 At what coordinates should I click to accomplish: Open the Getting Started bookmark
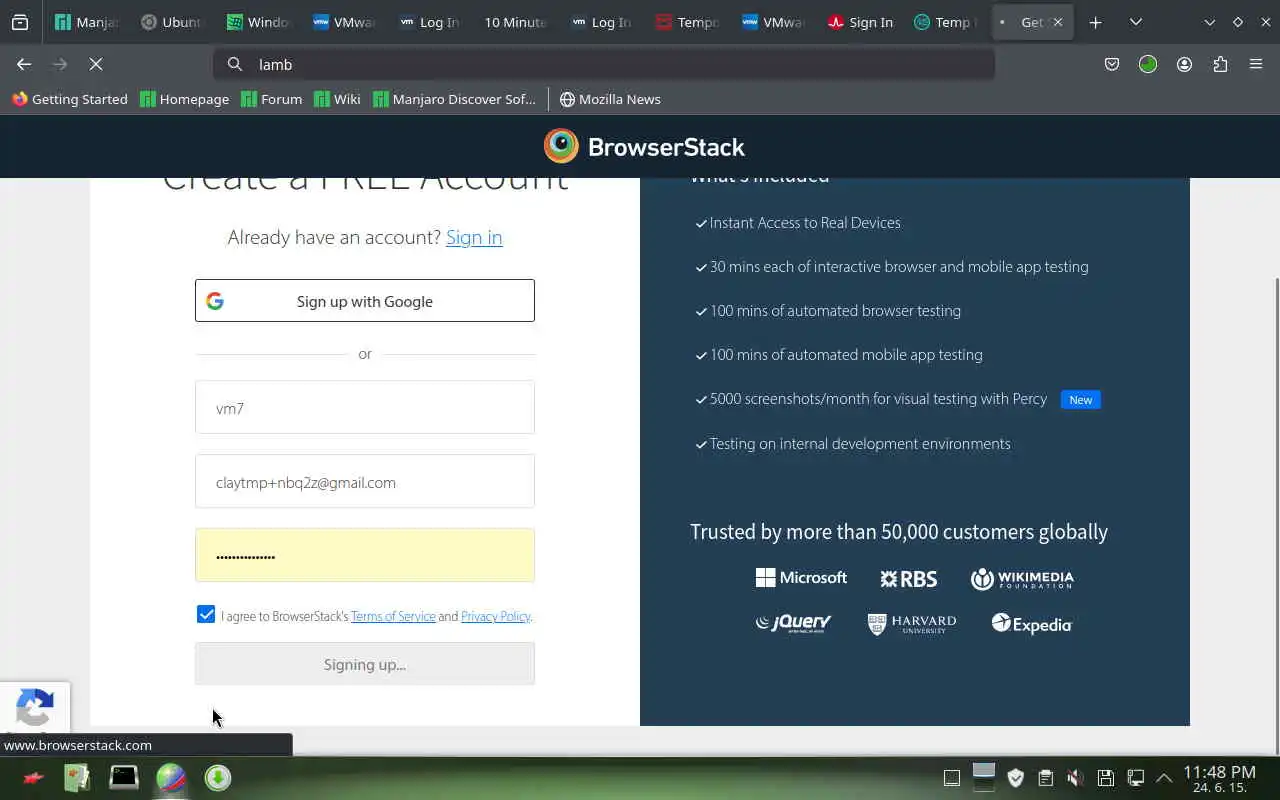coord(70,99)
